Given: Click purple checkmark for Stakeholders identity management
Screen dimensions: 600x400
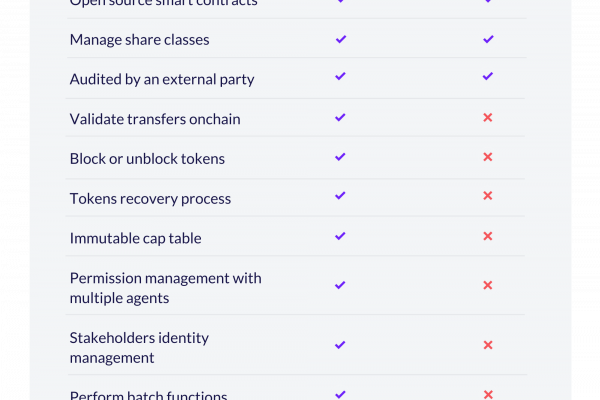Looking at the screenshot, I should point(340,345).
